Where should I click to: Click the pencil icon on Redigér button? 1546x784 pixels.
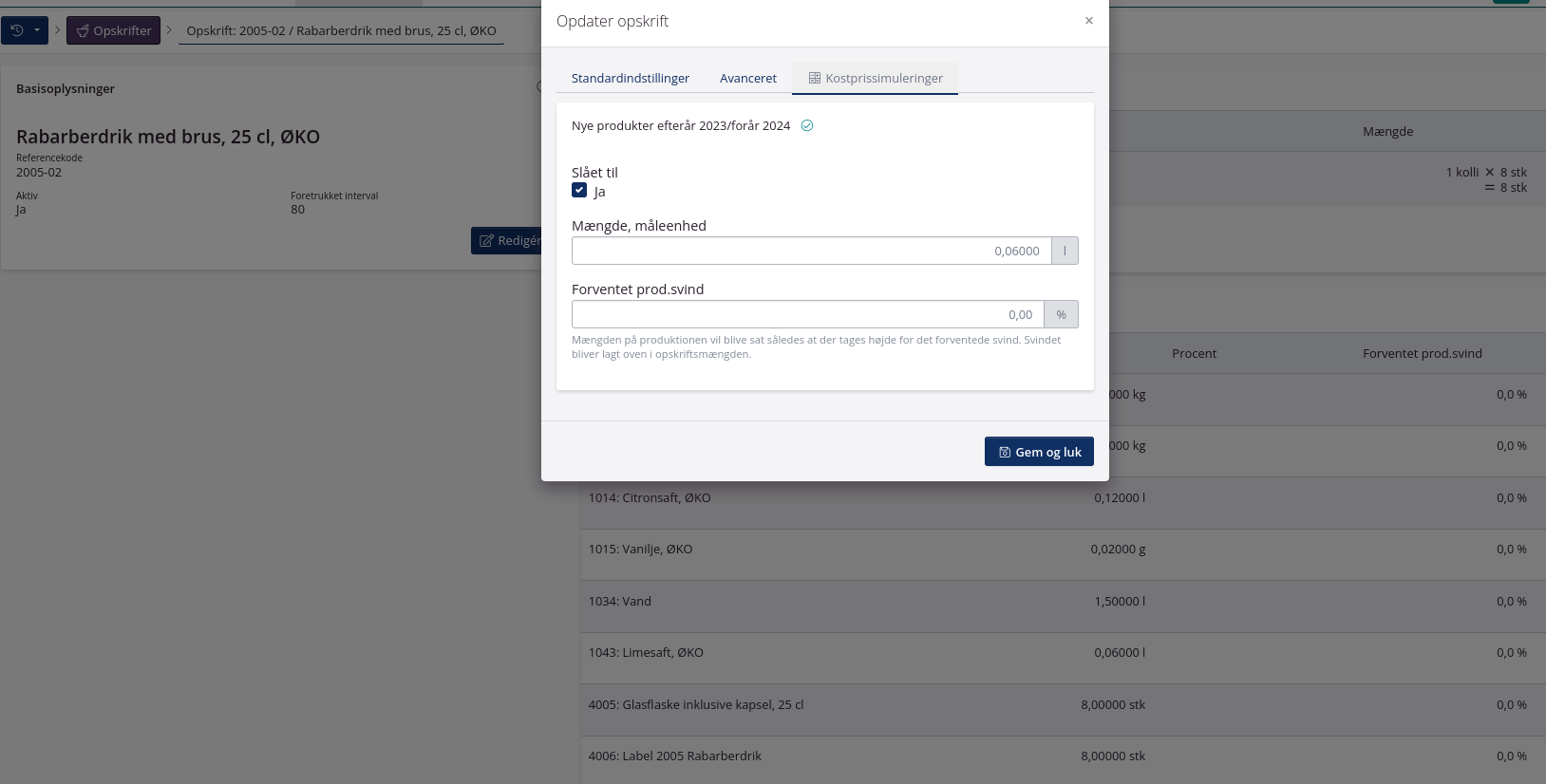pyautogui.click(x=486, y=241)
